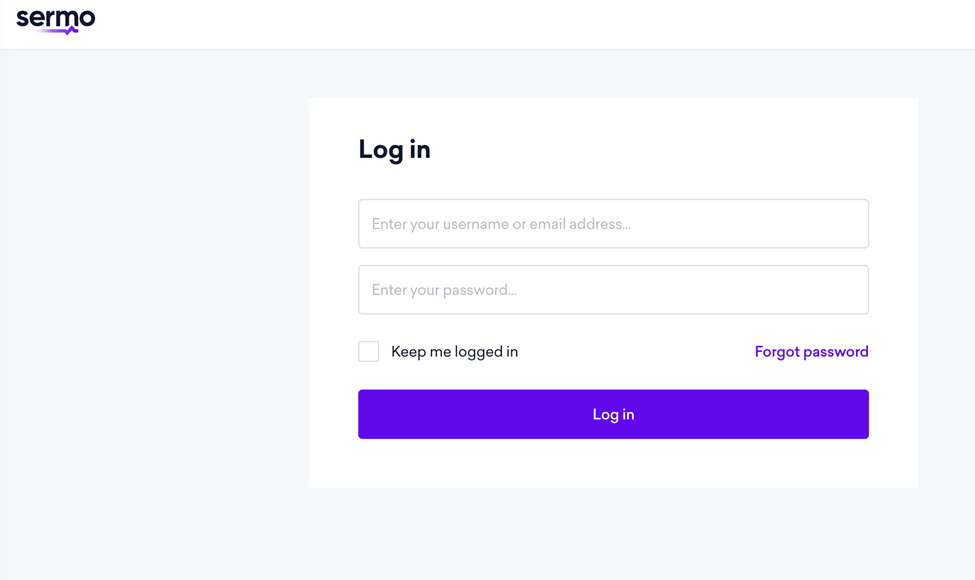Click inside the password entry field
Screen dimensions: 975x580
pos(613,289)
